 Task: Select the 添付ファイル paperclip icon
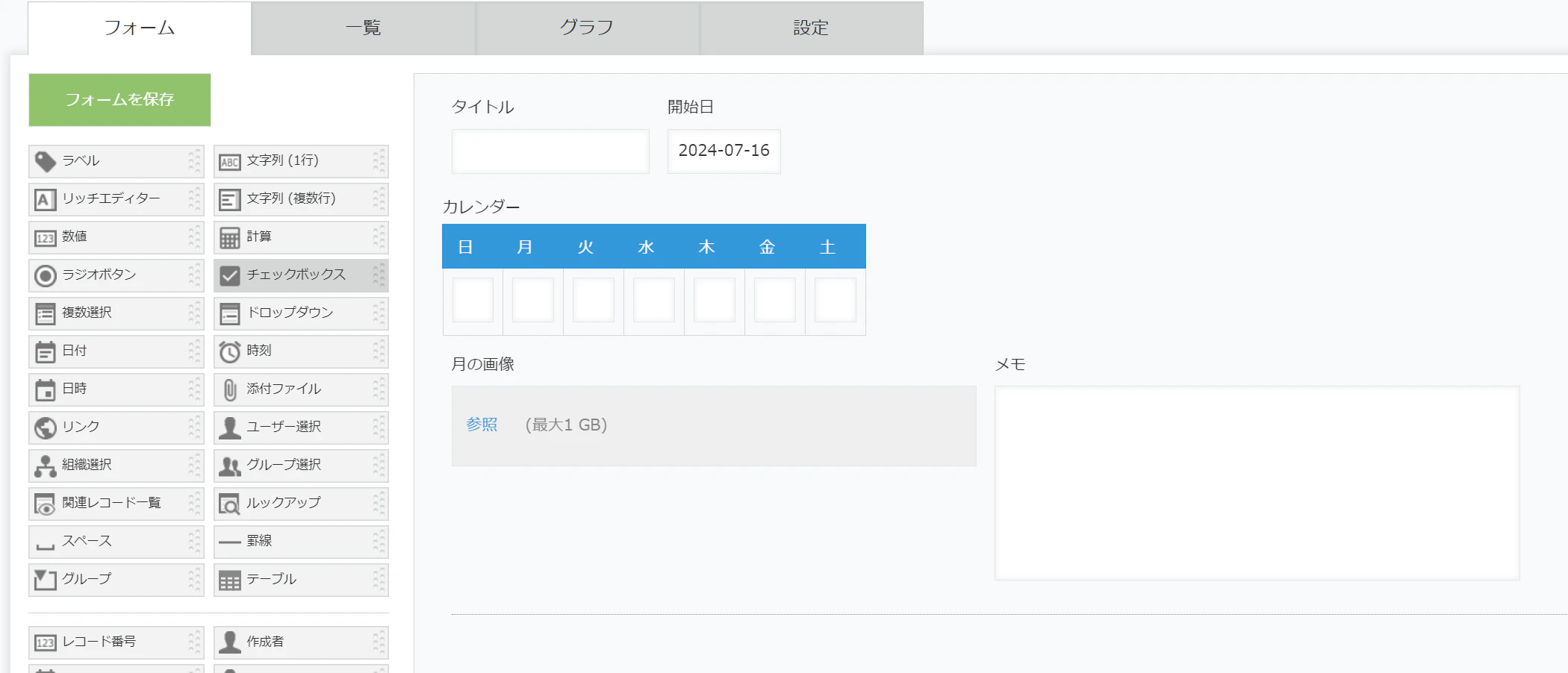(230, 389)
